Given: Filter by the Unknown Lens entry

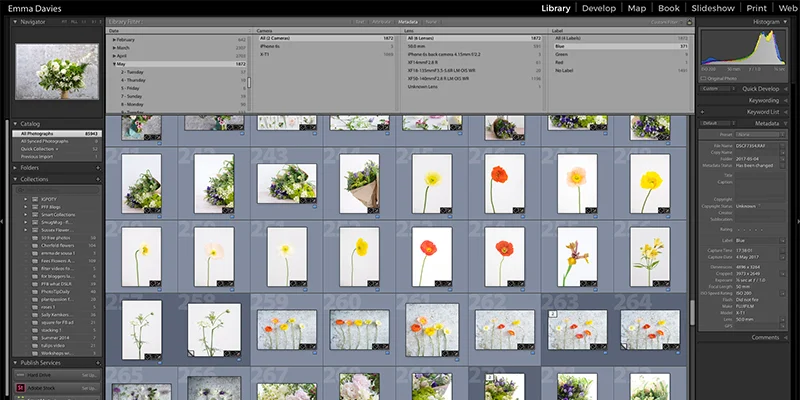Looking at the screenshot, I should tap(473, 87).
